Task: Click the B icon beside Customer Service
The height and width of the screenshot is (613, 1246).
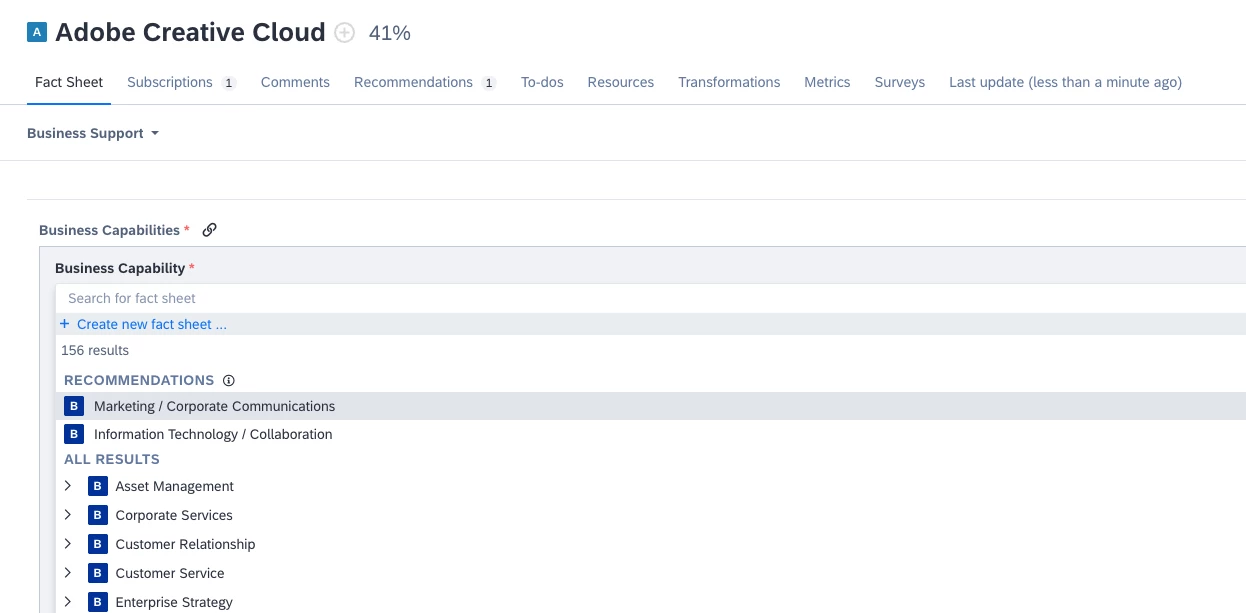Action: tap(97, 573)
